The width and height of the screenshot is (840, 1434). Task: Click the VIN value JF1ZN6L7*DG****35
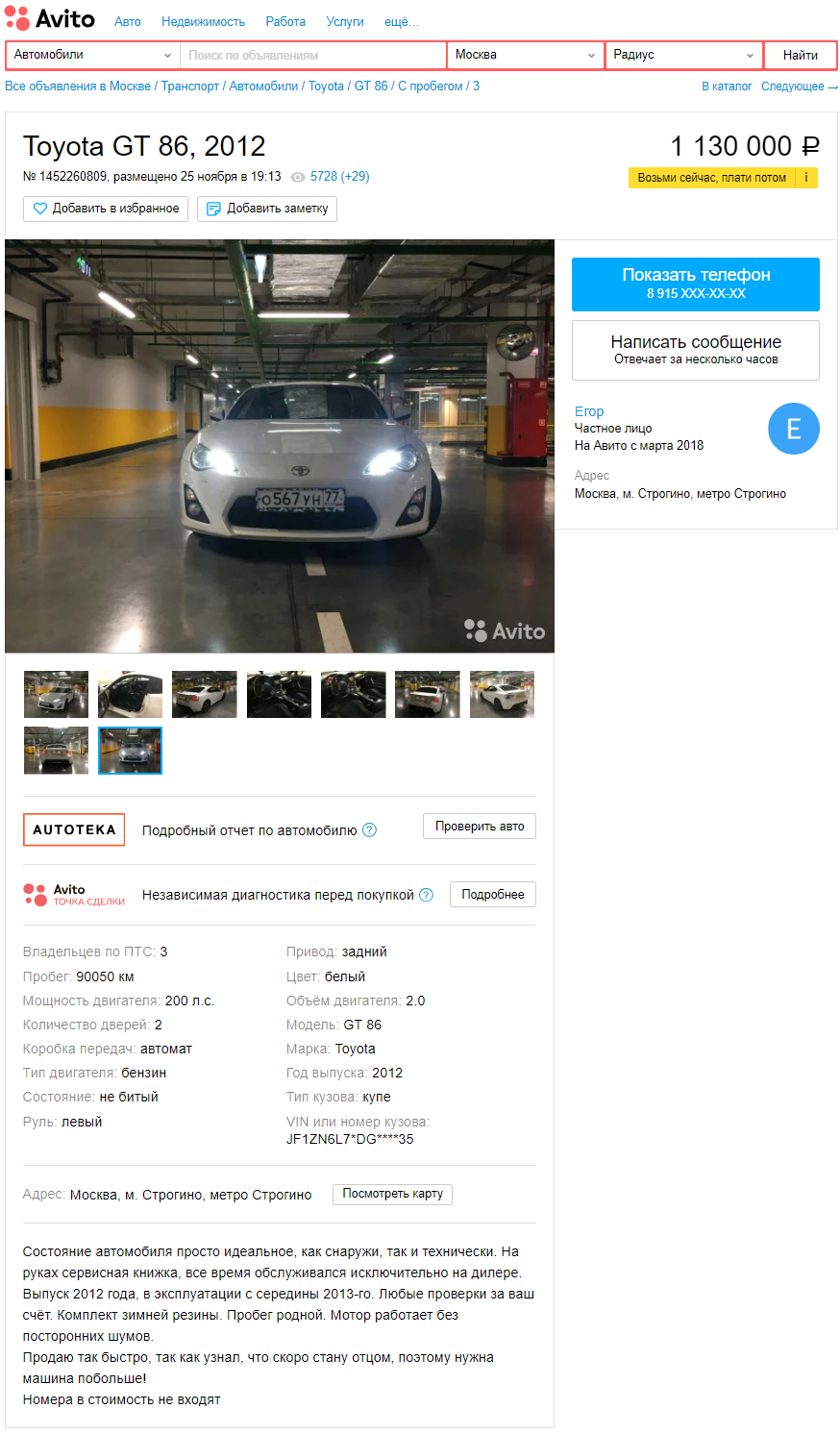(x=350, y=1139)
